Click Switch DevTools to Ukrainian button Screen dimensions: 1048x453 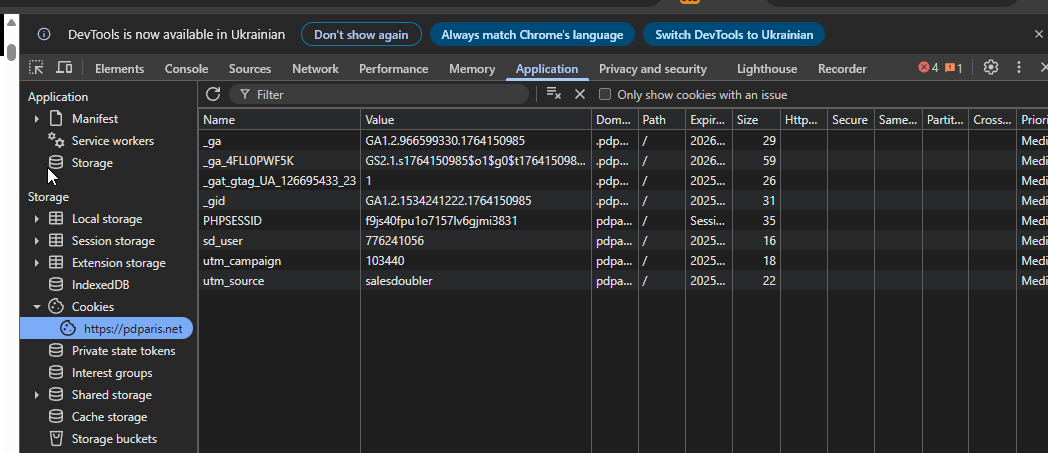733,34
